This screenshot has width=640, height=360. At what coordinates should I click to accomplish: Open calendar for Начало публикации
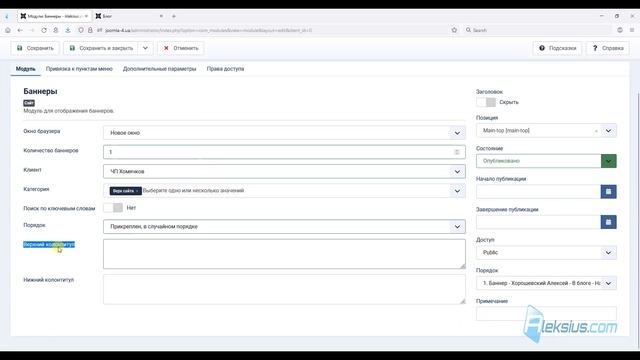(609, 191)
